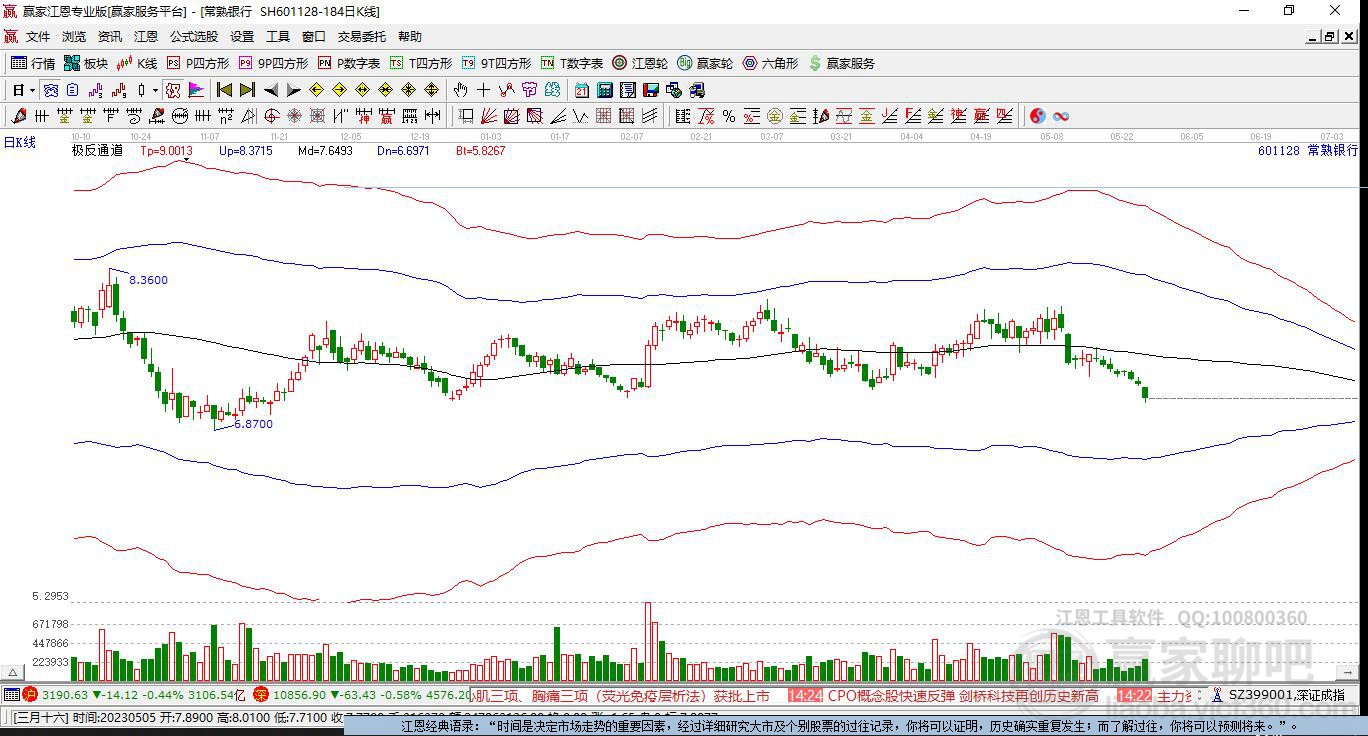Click the 5.8700 low price label
The height and width of the screenshot is (736, 1368).
coord(253,424)
